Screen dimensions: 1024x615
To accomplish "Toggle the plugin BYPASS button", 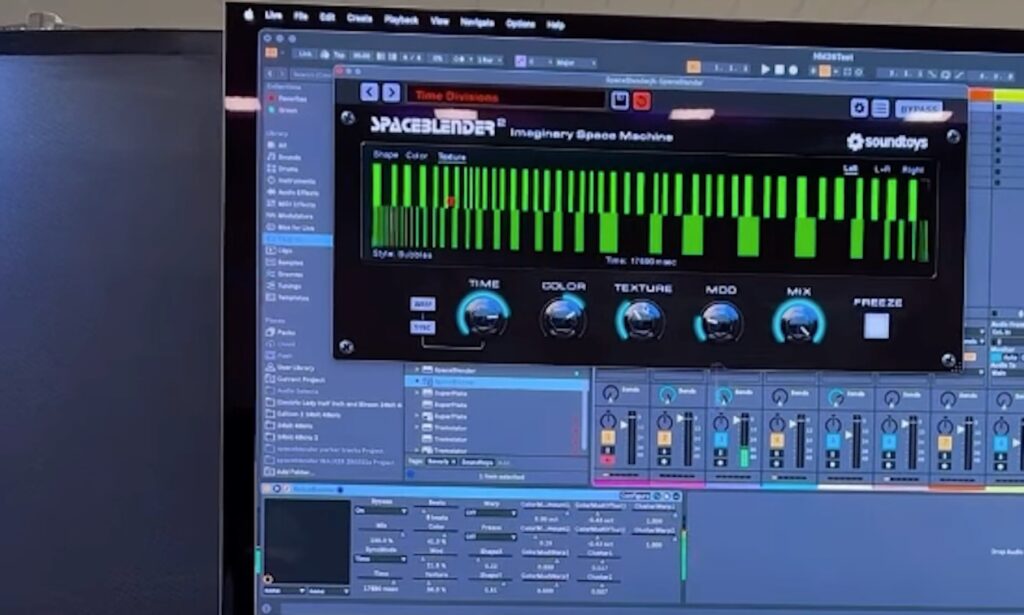I will pyautogui.click(x=918, y=108).
